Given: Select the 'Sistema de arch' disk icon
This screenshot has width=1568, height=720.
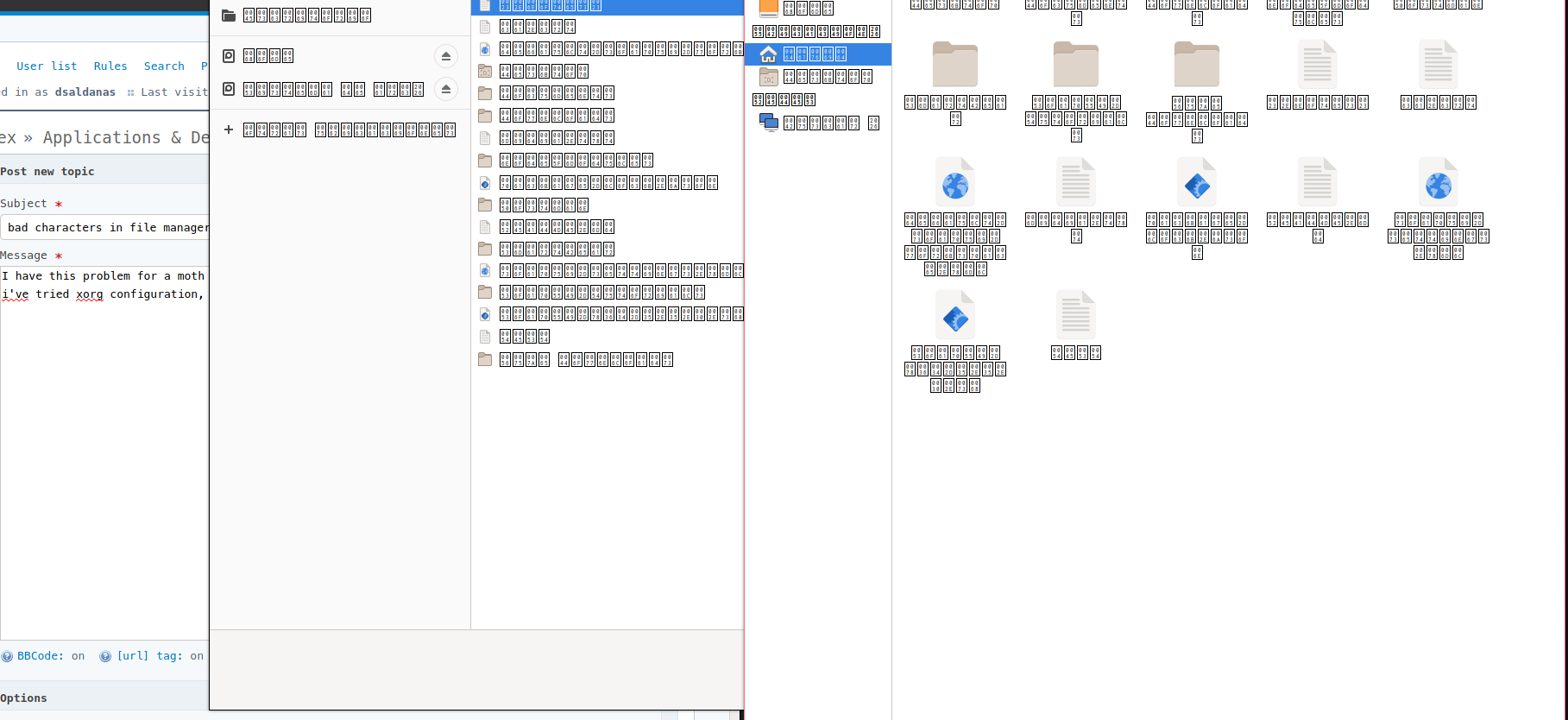Looking at the screenshot, I should coord(229,89).
